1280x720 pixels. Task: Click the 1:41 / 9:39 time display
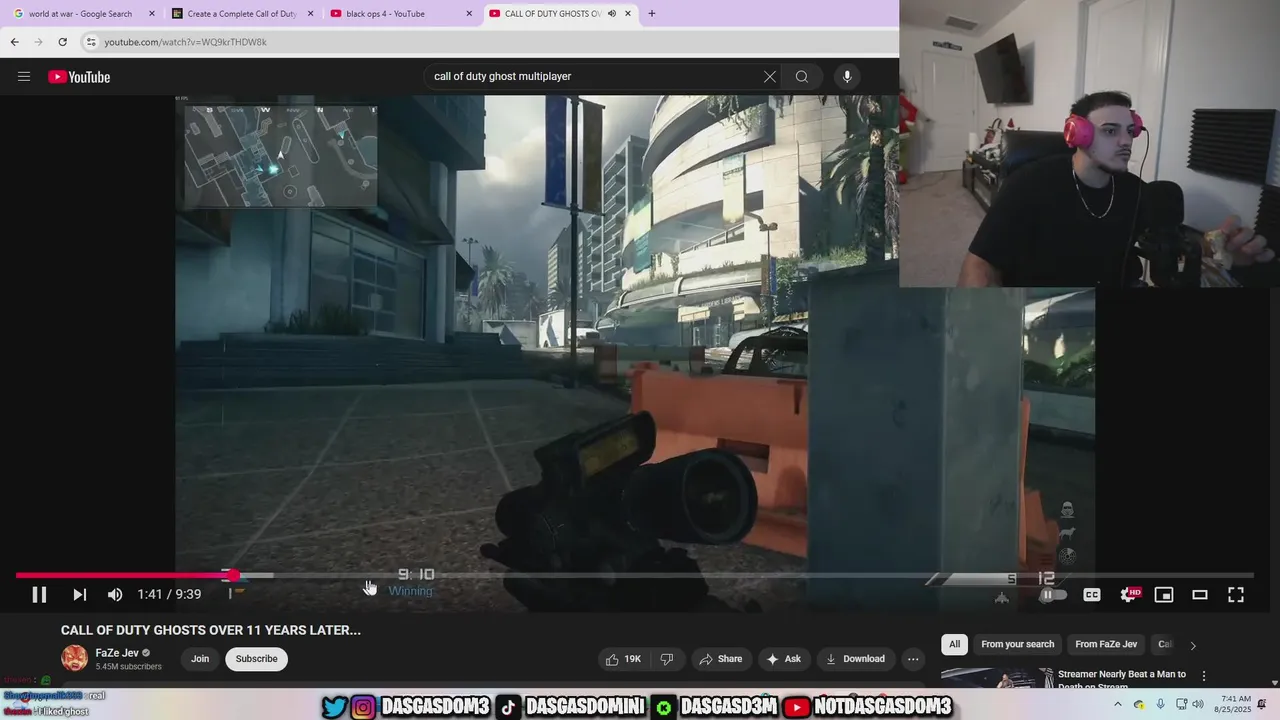[169, 594]
